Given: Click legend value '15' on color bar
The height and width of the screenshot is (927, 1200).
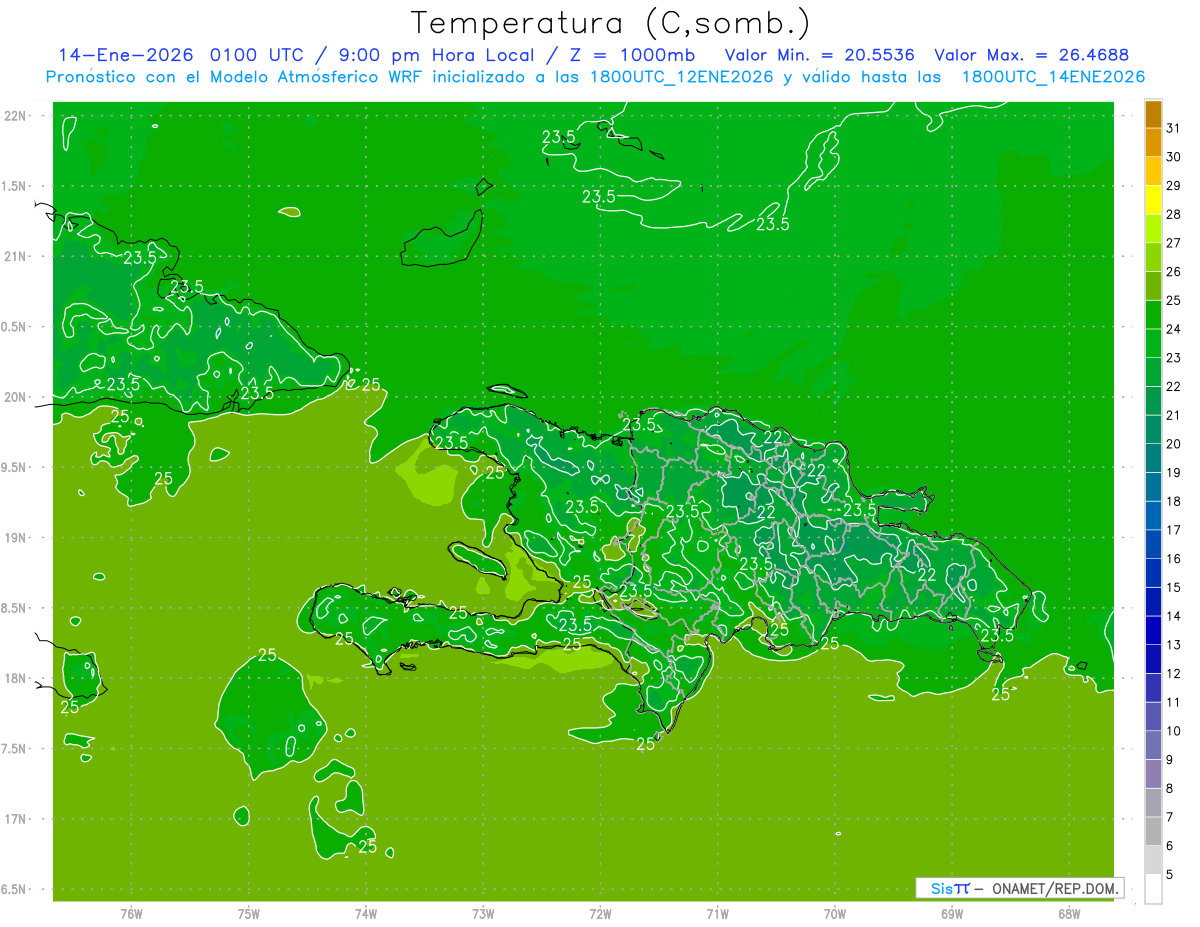Looking at the screenshot, I should coord(1173,588).
